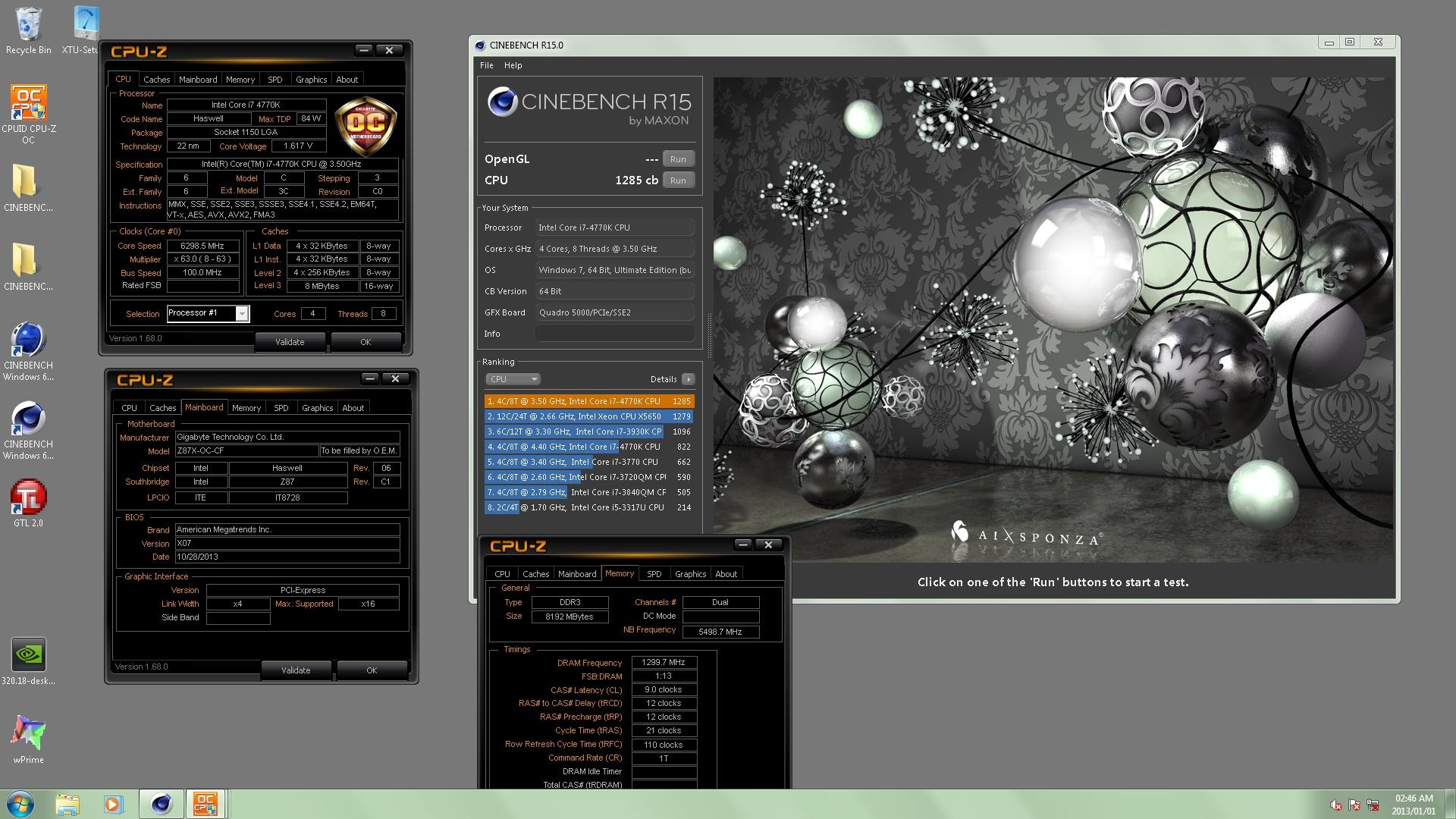Select SPD tab in Memory CPU-Z window
This screenshot has height=819, width=1456.
click(654, 574)
